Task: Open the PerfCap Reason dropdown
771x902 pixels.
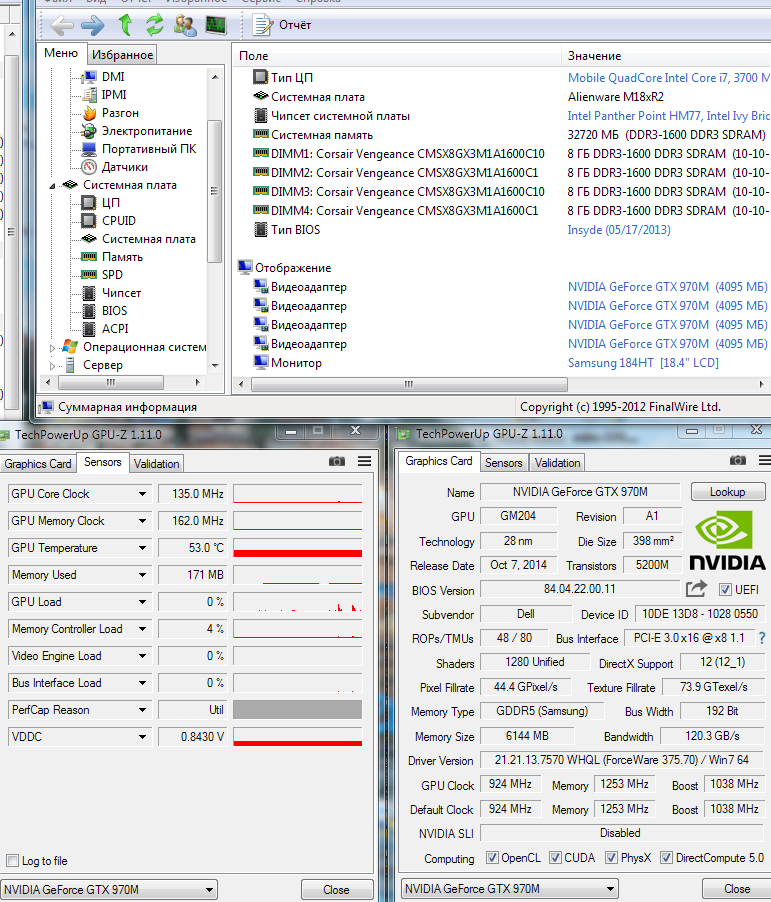Action: (142, 710)
